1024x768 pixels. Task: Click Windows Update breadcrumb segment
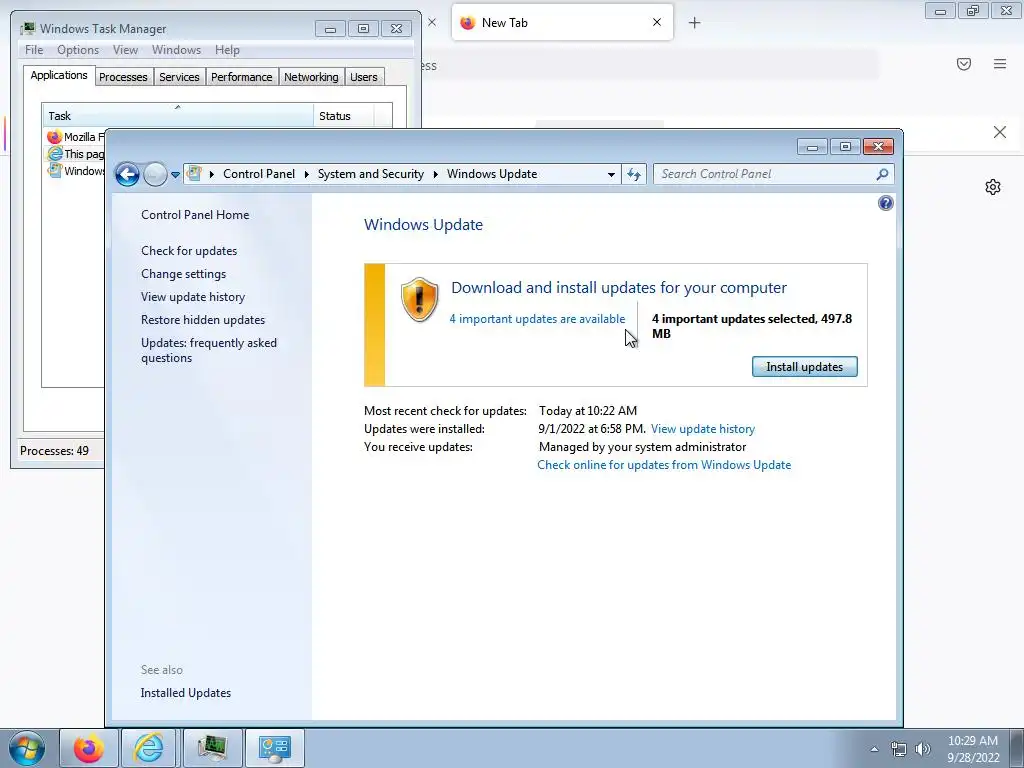tap(492, 174)
